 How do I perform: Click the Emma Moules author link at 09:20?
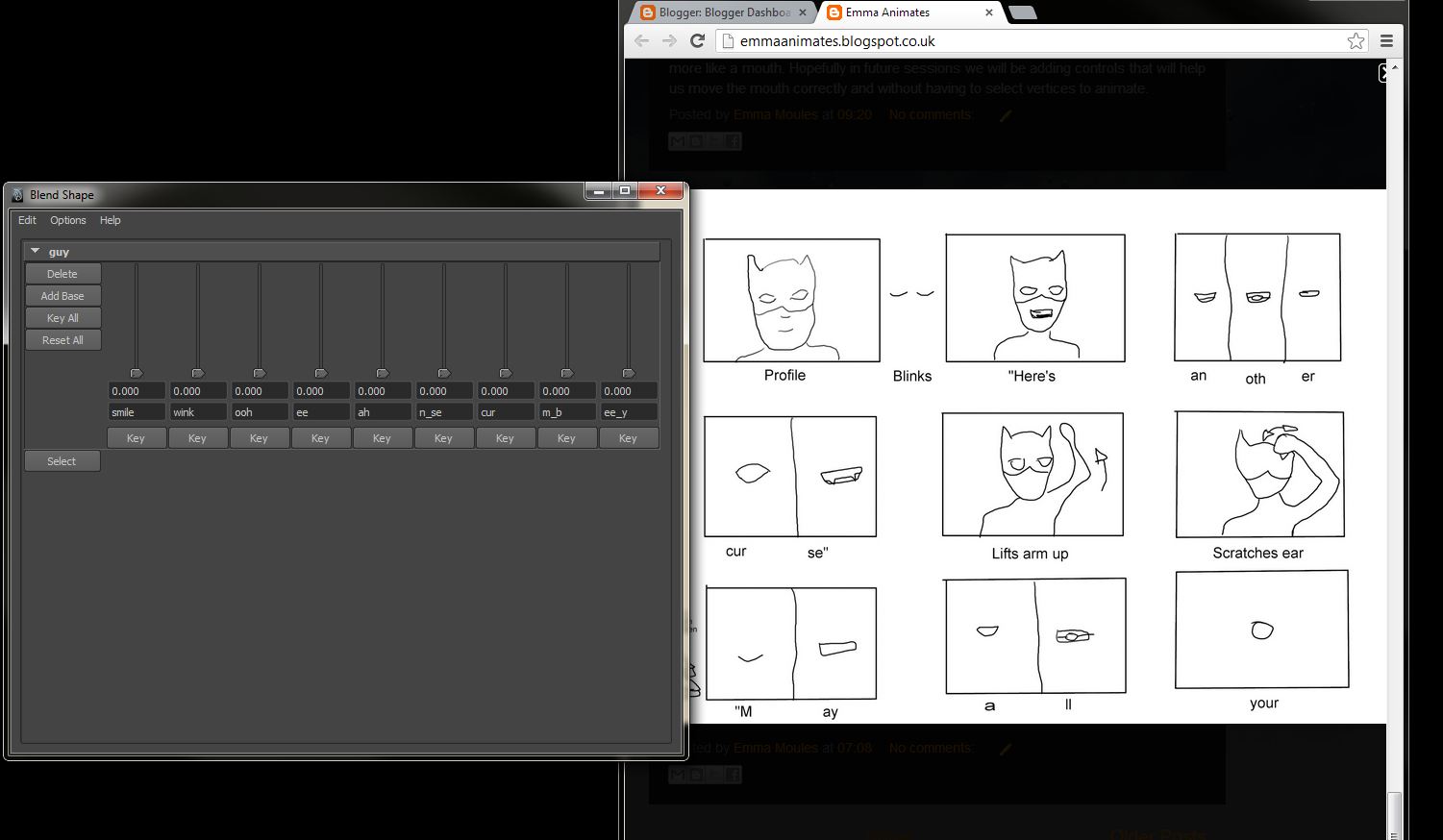pyautogui.click(x=776, y=114)
